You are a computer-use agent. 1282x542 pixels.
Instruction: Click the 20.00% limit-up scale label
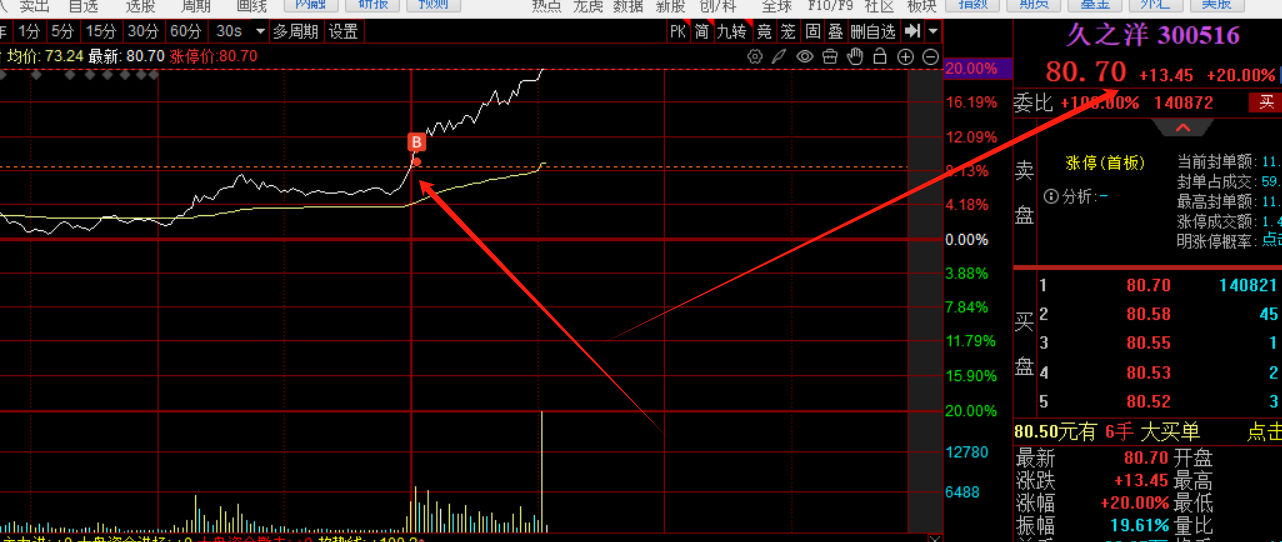pos(971,69)
